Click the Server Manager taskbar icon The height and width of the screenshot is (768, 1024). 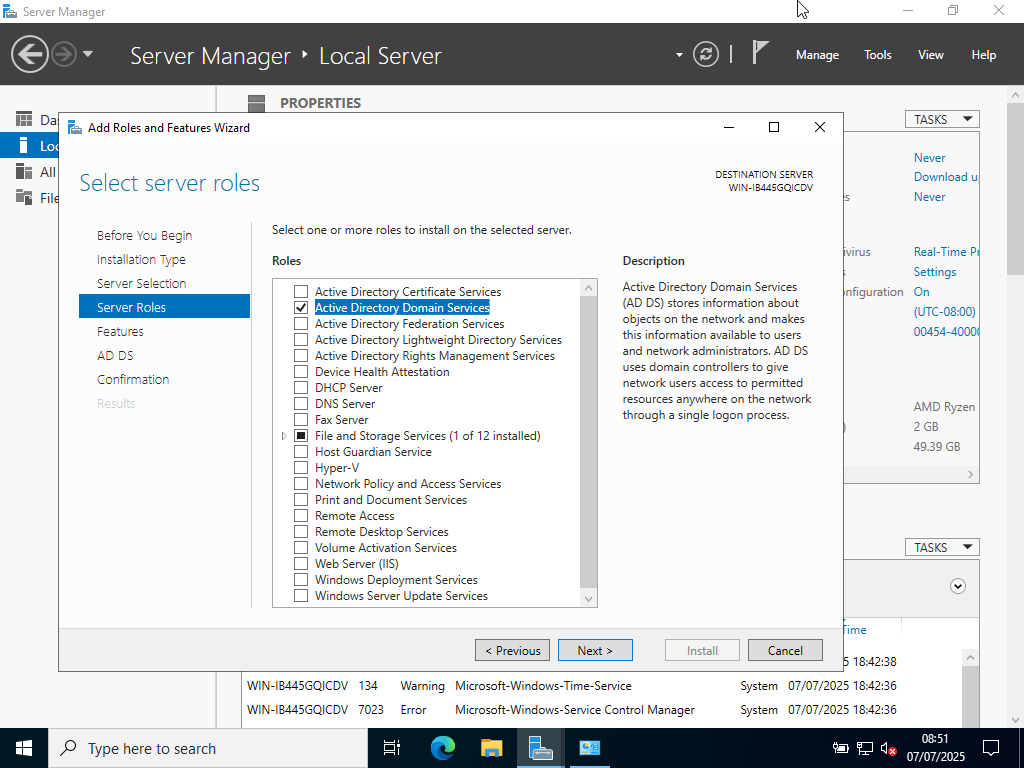click(540, 748)
